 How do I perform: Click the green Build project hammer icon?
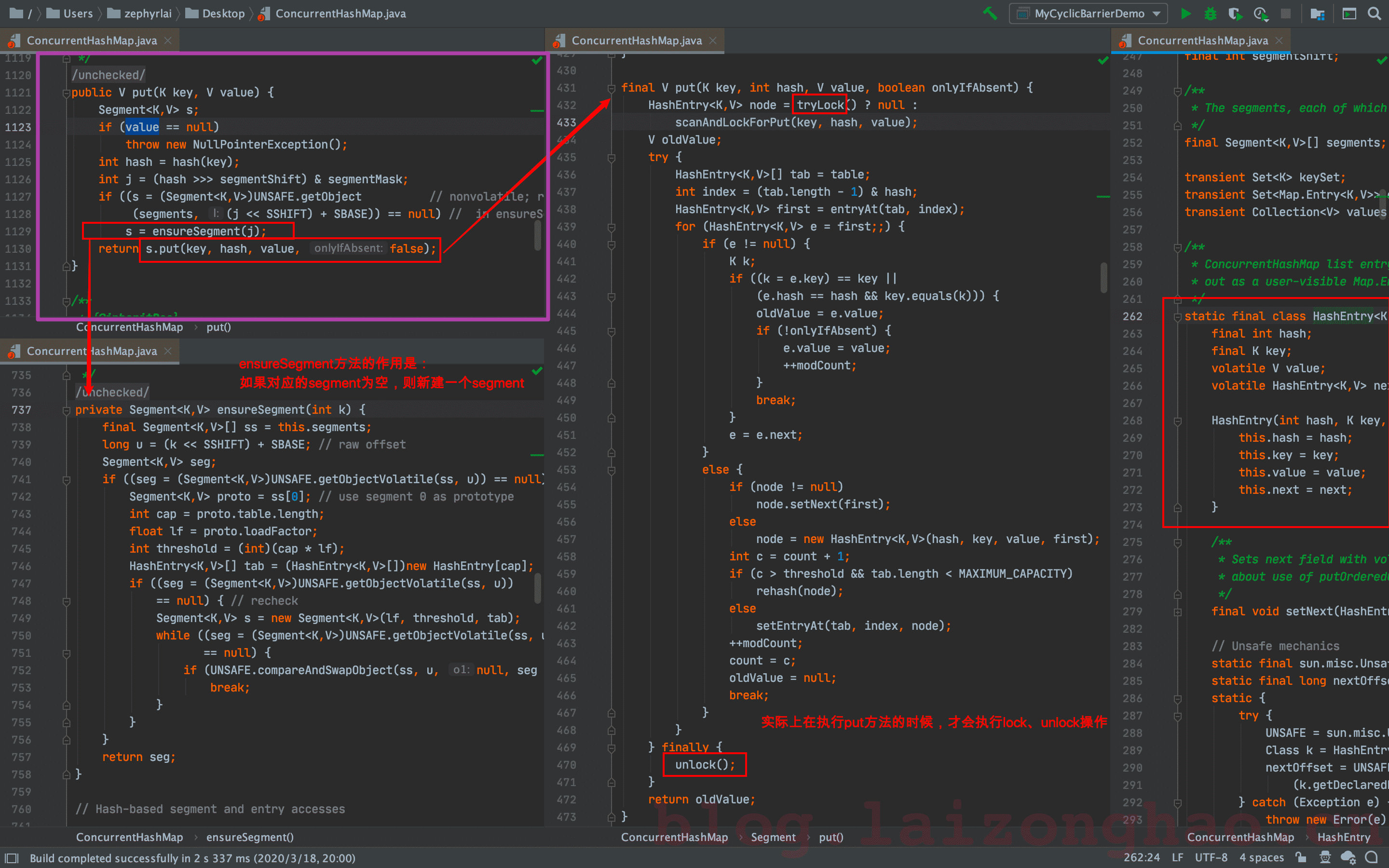point(990,13)
